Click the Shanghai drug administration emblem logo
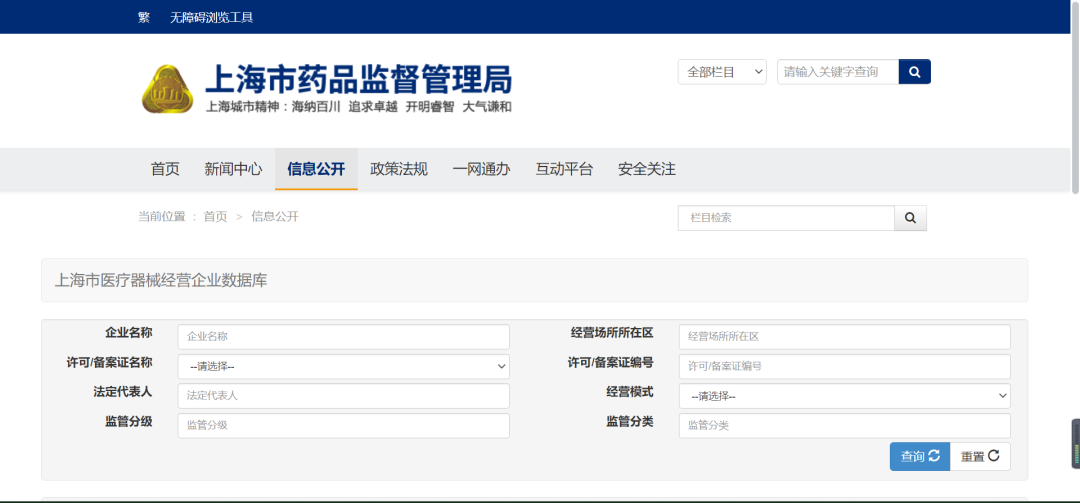This screenshot has height=503, width=1080. (x=167, y=89)
